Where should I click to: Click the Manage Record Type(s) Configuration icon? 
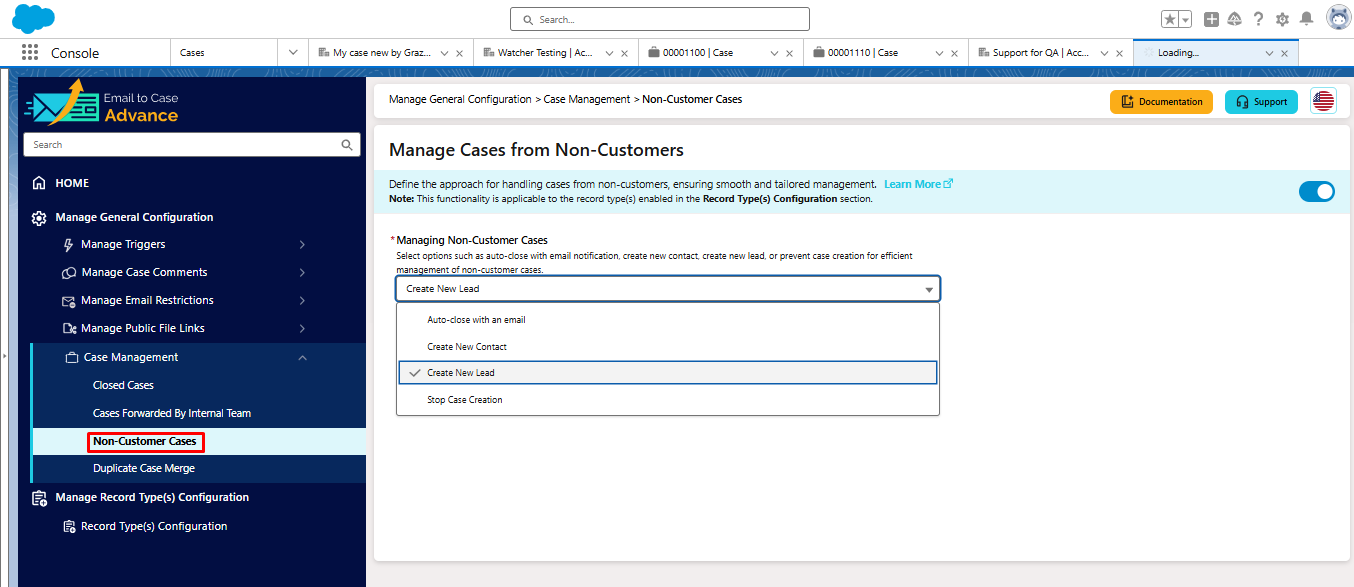(39, 497)
